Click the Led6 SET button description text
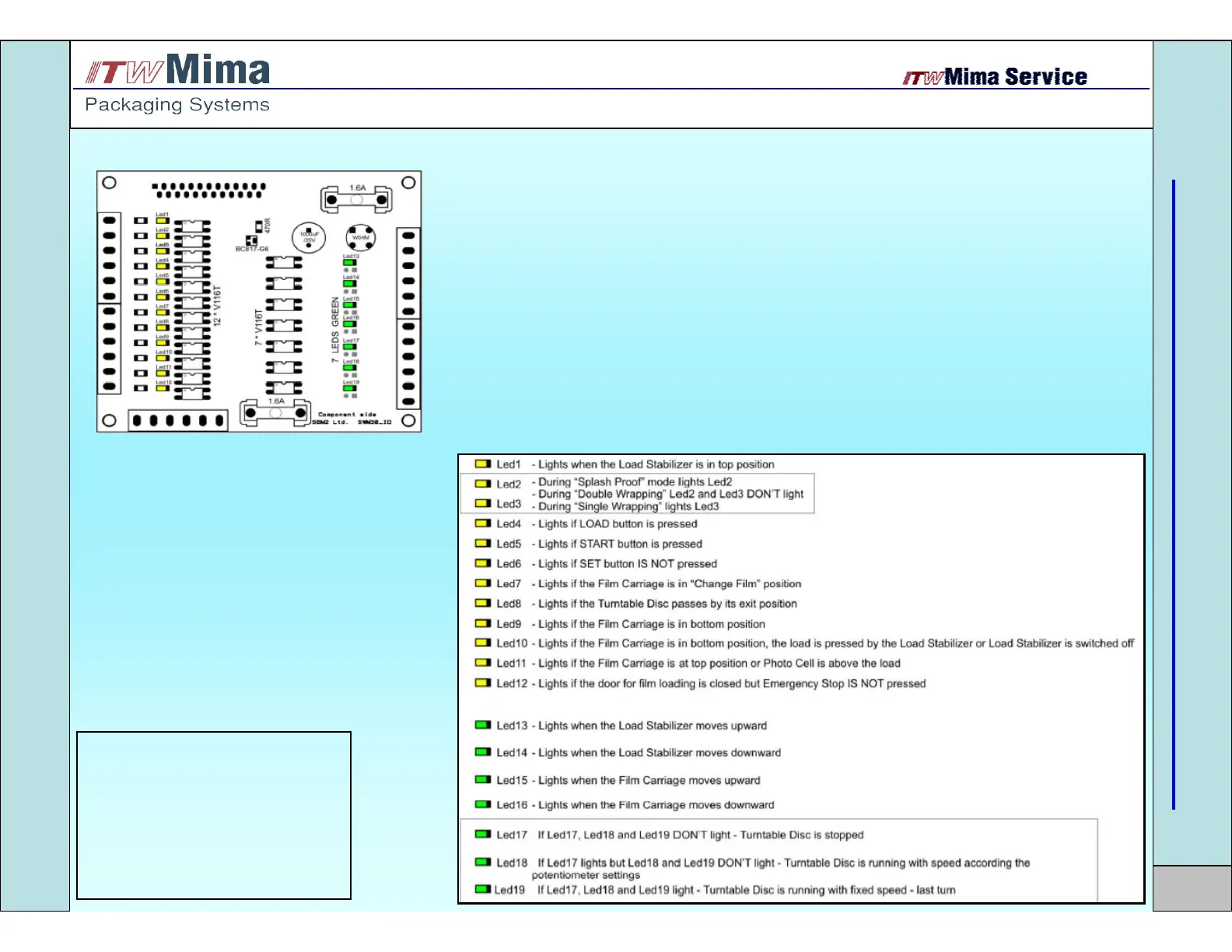 627,564
